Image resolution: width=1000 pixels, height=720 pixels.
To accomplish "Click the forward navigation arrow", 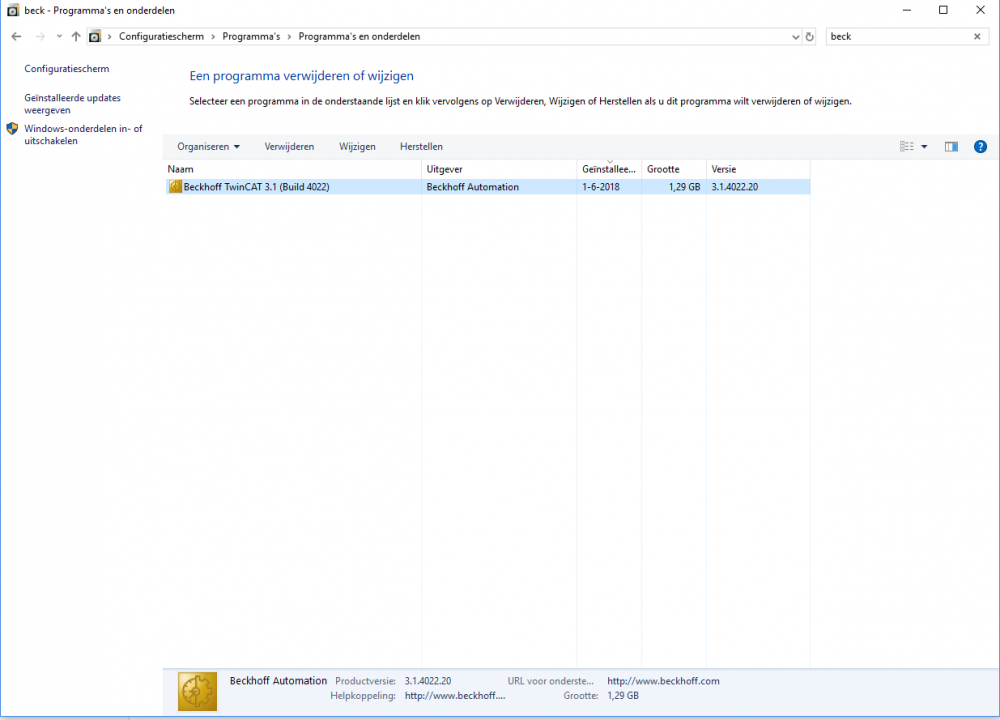I will pyautogui.click(x=40, y=36).
